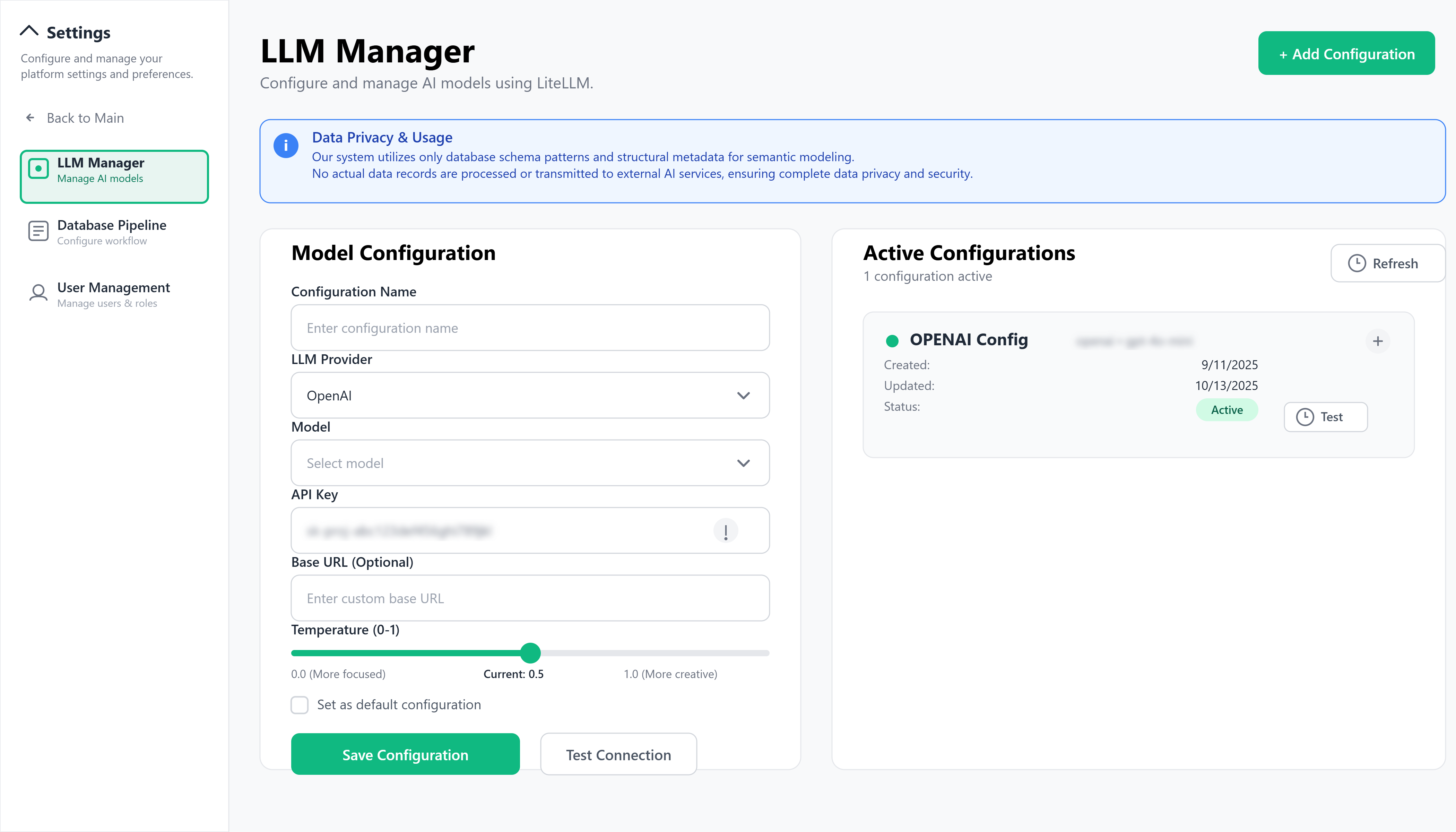Click the Data Privacy & Usage heading
This screenshot has width=1456, height=832.
[382, 137]
